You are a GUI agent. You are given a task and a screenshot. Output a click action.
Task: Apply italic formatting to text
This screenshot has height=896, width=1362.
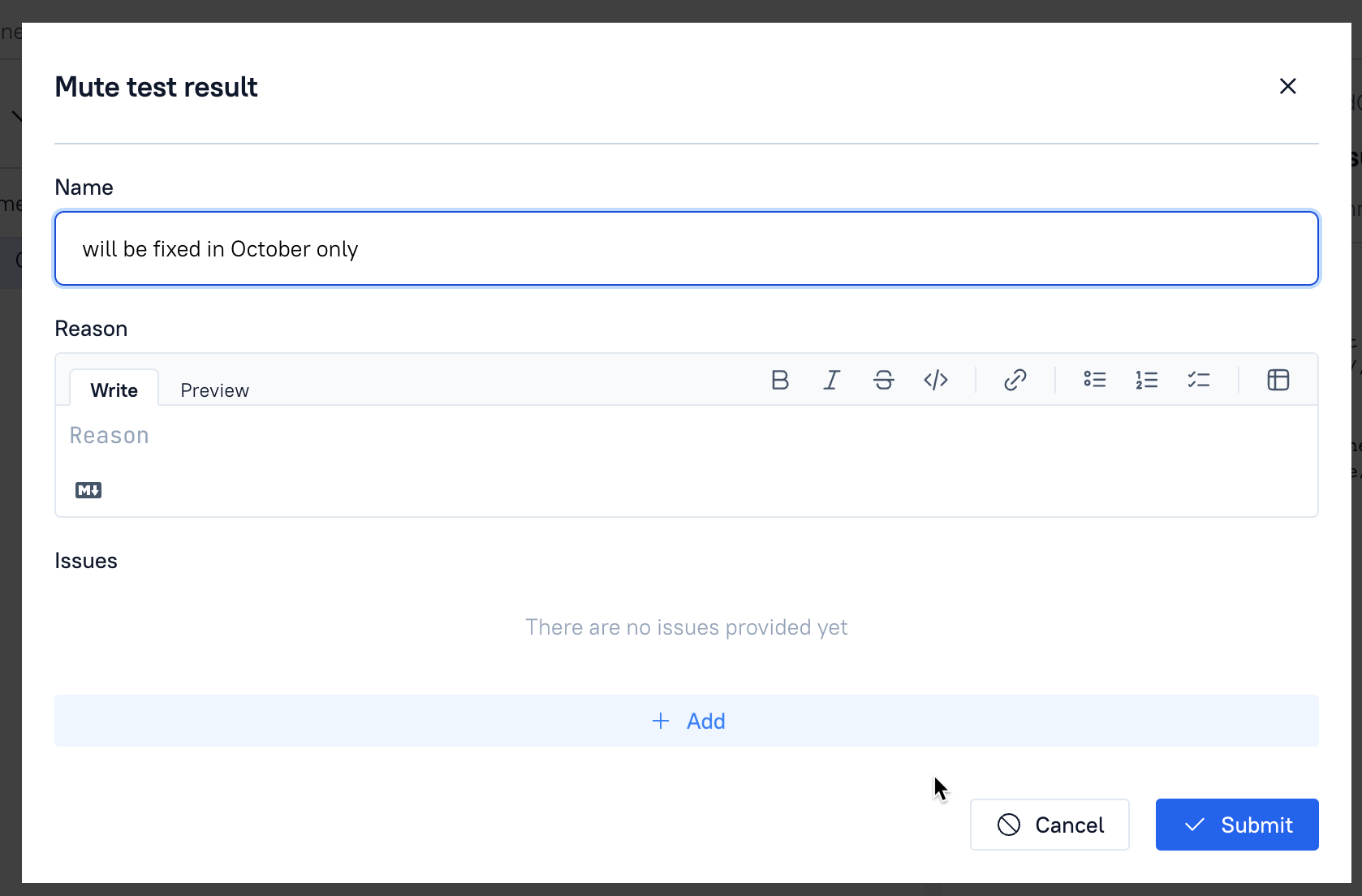pyautogui.click(x=832, y=380)
